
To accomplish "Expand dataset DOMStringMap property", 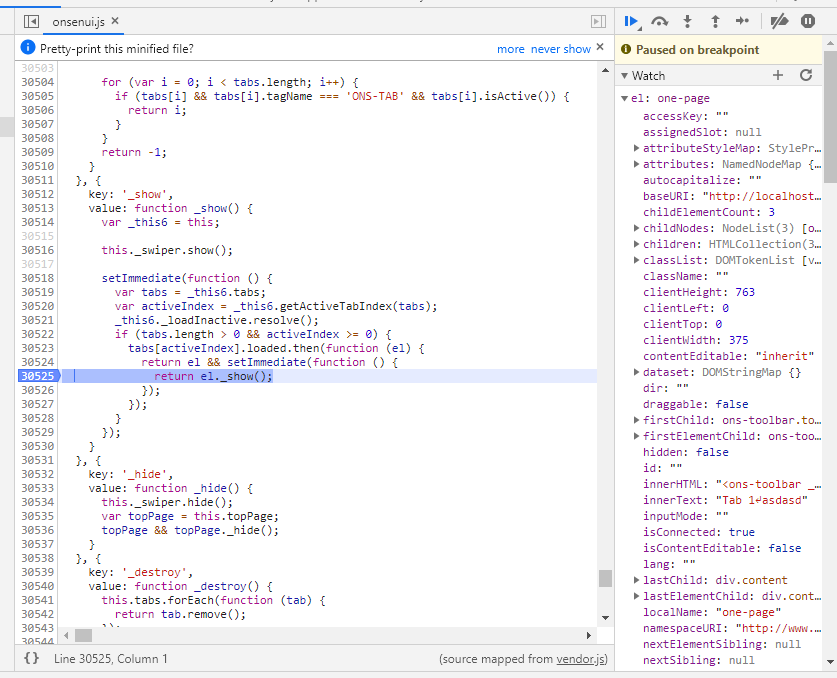I will [636, 372].
